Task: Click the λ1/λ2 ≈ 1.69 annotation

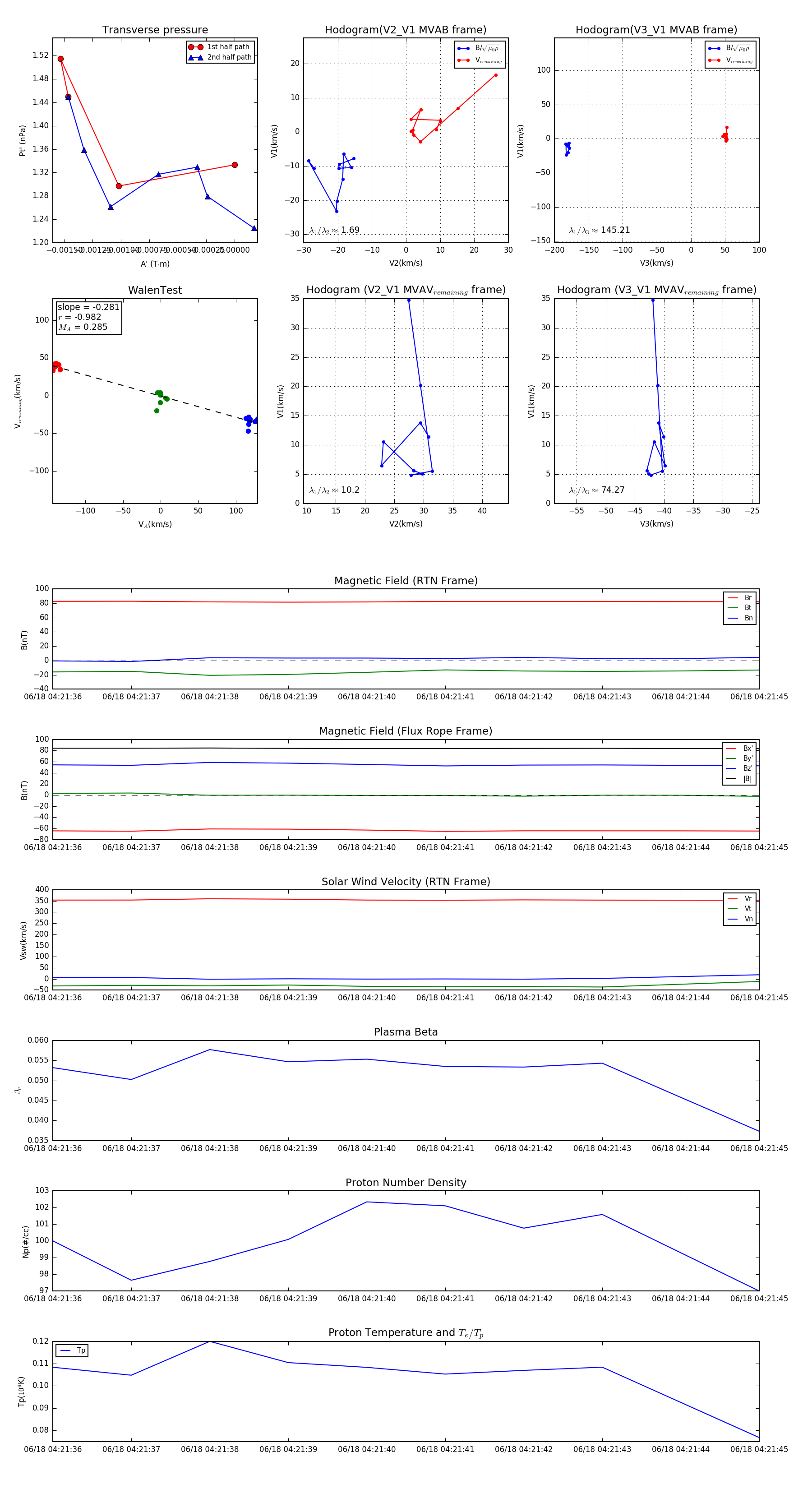Action: click(334, 230)
